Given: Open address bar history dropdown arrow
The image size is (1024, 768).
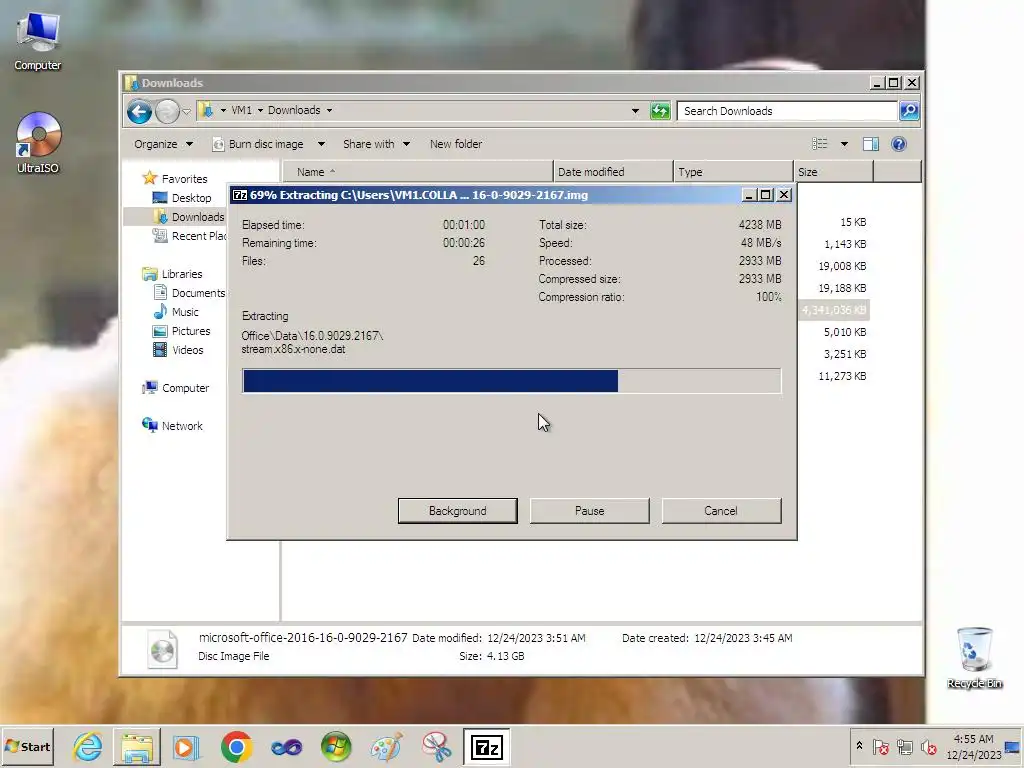Looking at the screenshot, I should coord(635,111).
